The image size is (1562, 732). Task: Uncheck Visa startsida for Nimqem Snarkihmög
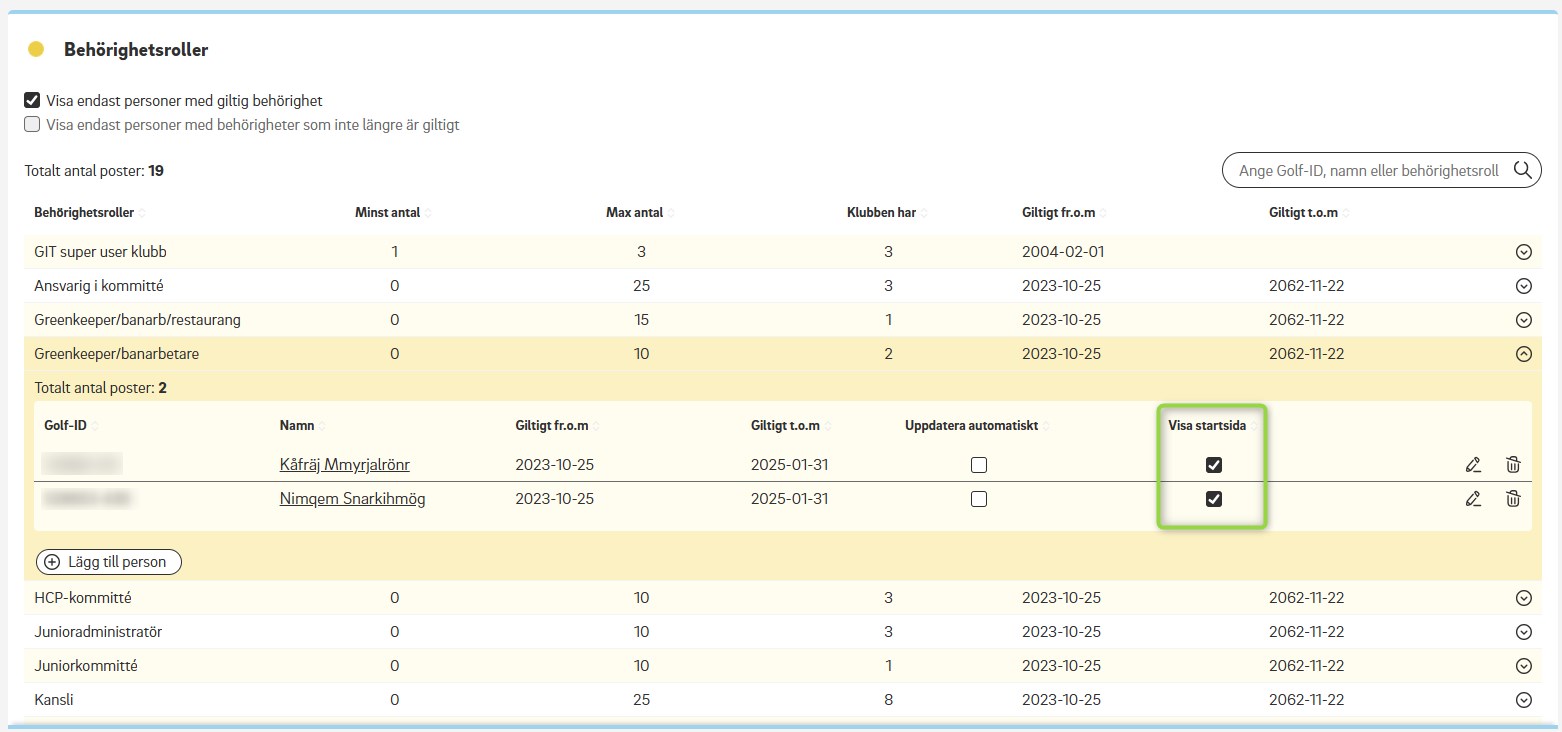(1214, 499)
